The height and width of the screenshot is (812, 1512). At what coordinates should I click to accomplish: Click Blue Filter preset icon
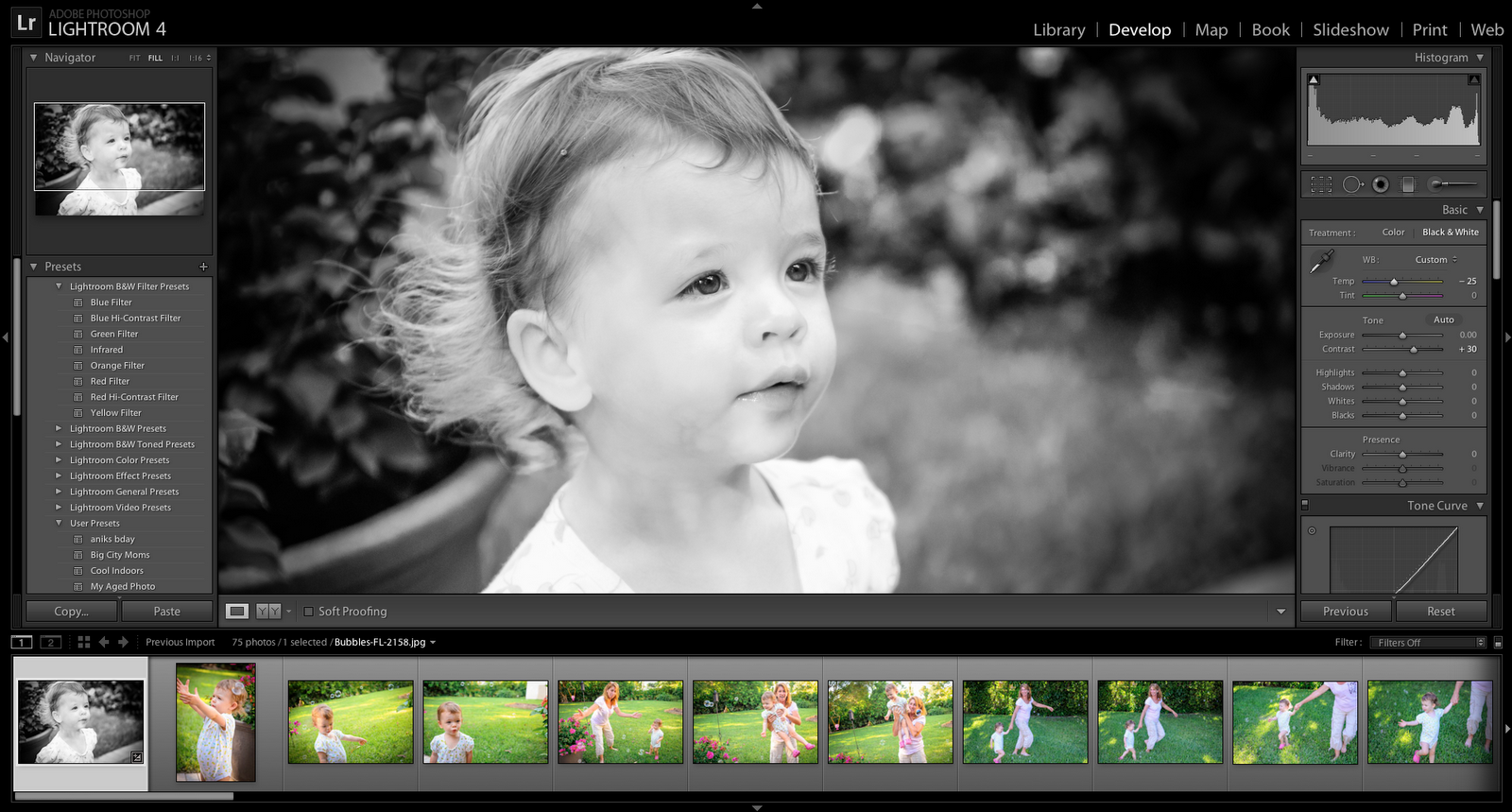pos(78,302)
